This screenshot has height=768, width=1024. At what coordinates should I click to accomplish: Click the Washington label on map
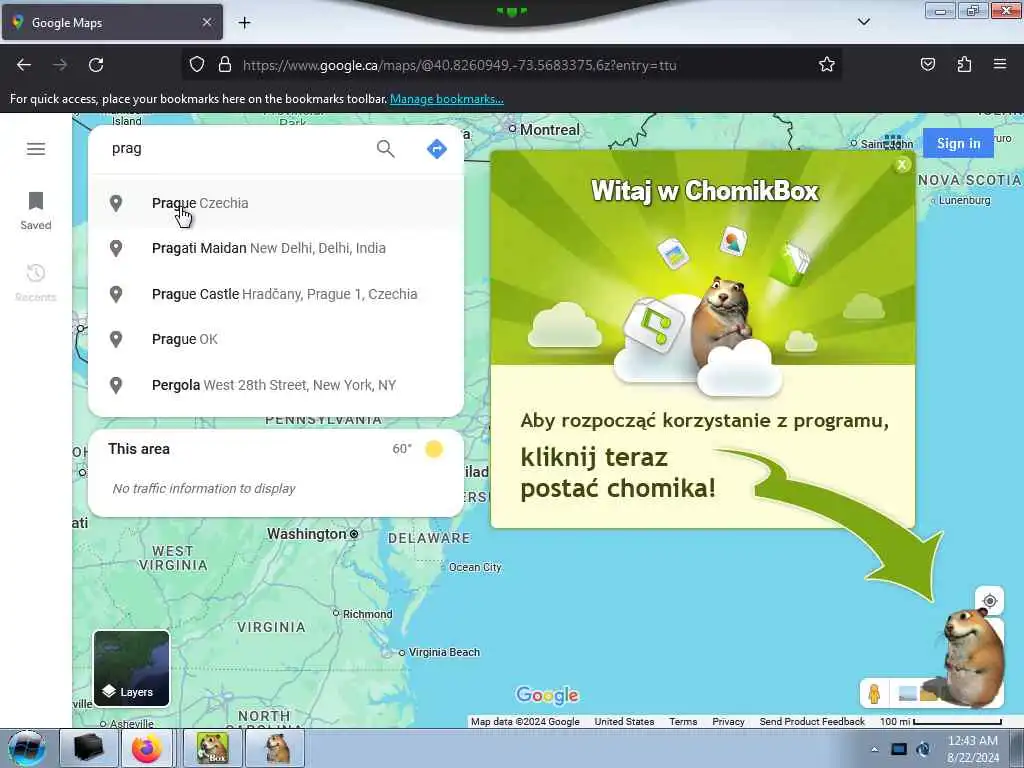click(x=306, y=534)
